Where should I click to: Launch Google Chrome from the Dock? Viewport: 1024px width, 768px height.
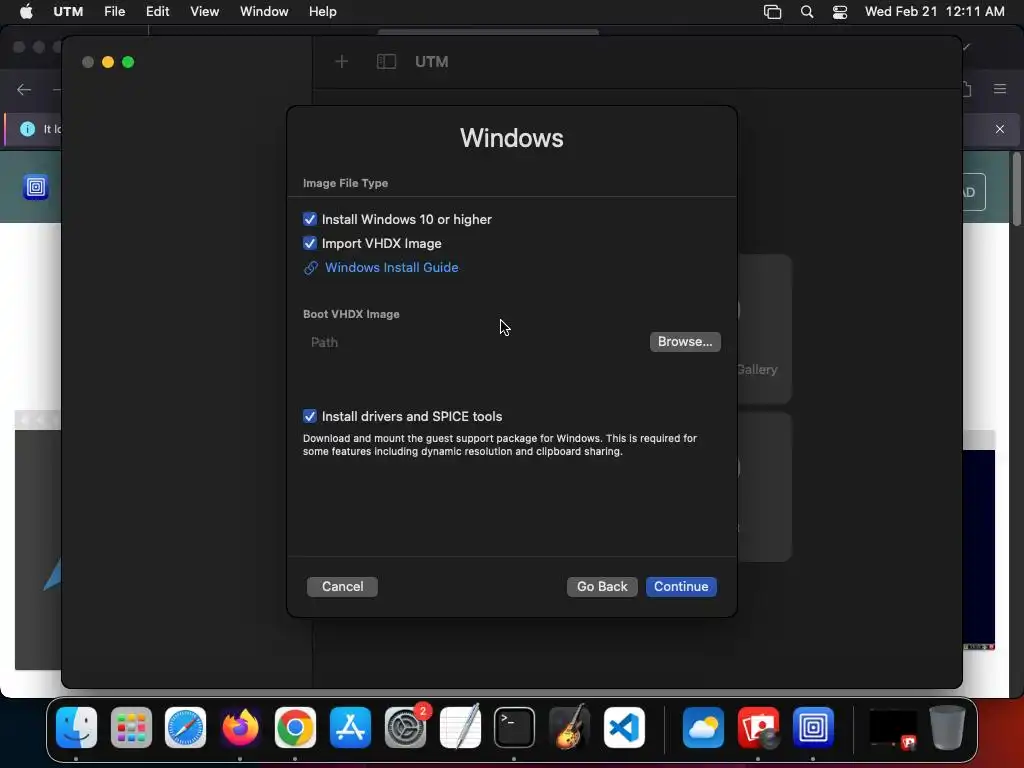tap(295, 727)
